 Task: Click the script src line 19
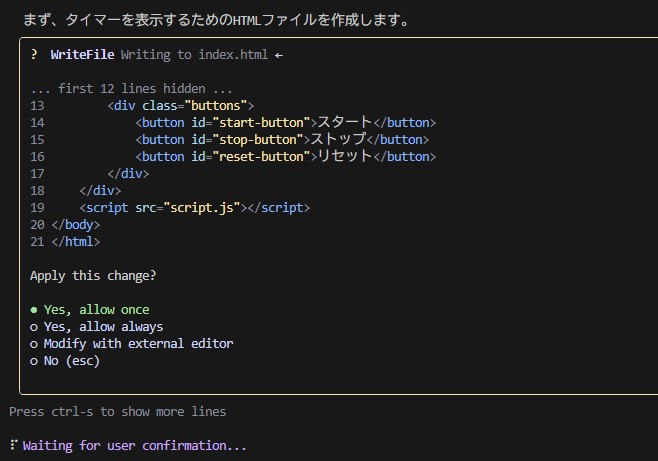[170, 208]
